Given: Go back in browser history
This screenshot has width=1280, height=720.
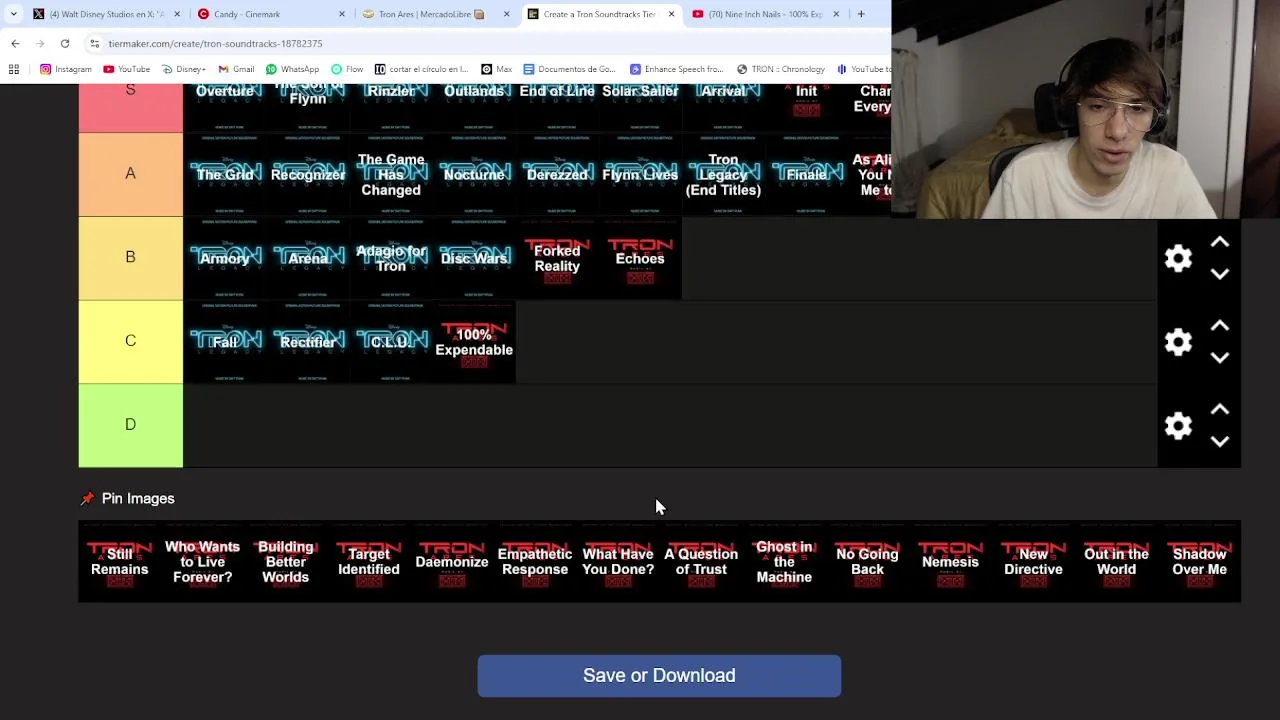Looking at the screenshot, I should (x=15, y=43).
